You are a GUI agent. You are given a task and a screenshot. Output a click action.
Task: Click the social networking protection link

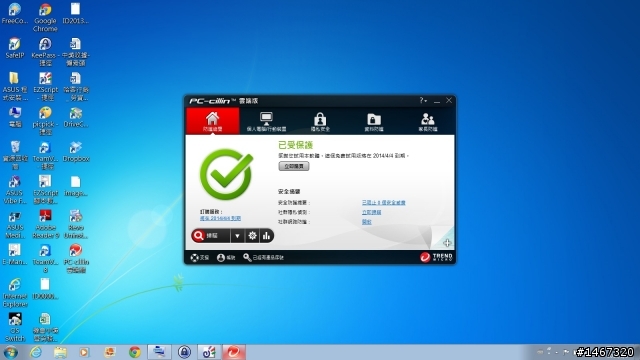pyautogui.click(x=367, y=222)
